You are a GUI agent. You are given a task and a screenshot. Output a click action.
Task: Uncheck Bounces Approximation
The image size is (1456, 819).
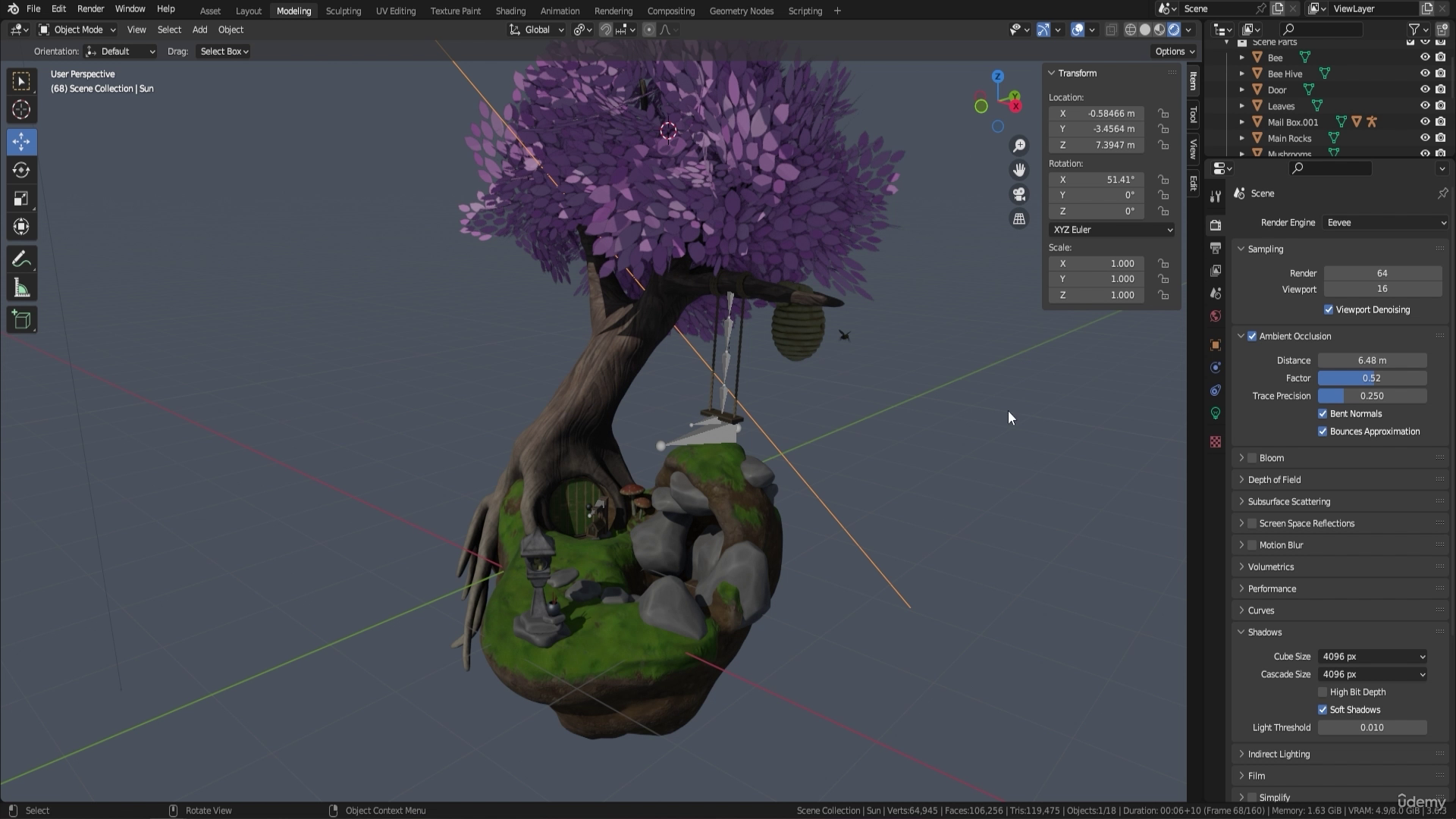(x=1323, y=431)
